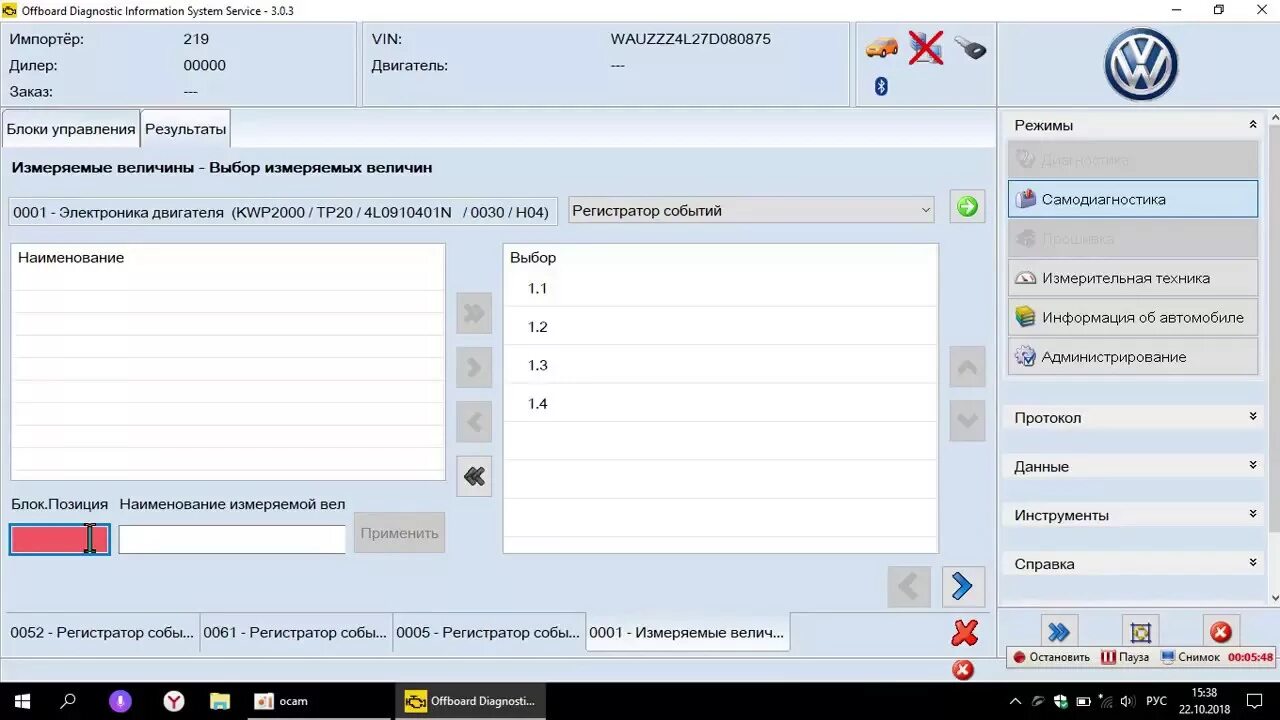Image resolution: width=1280 pixels, height=720 pixels.
Task: Click the Снимок screenshot icon in recorder bar
Action: click(1168, 656)
